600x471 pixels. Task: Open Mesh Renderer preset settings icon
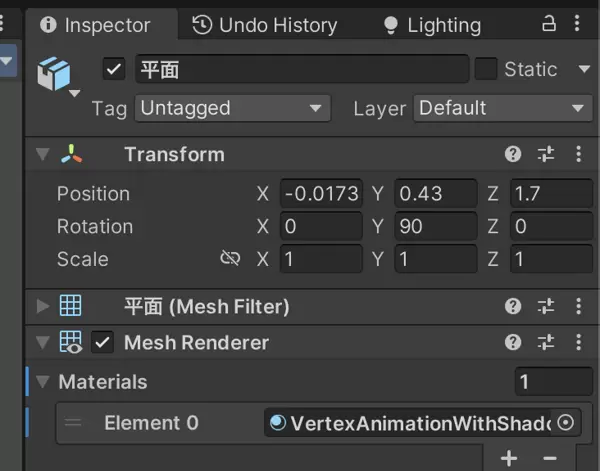545,343
